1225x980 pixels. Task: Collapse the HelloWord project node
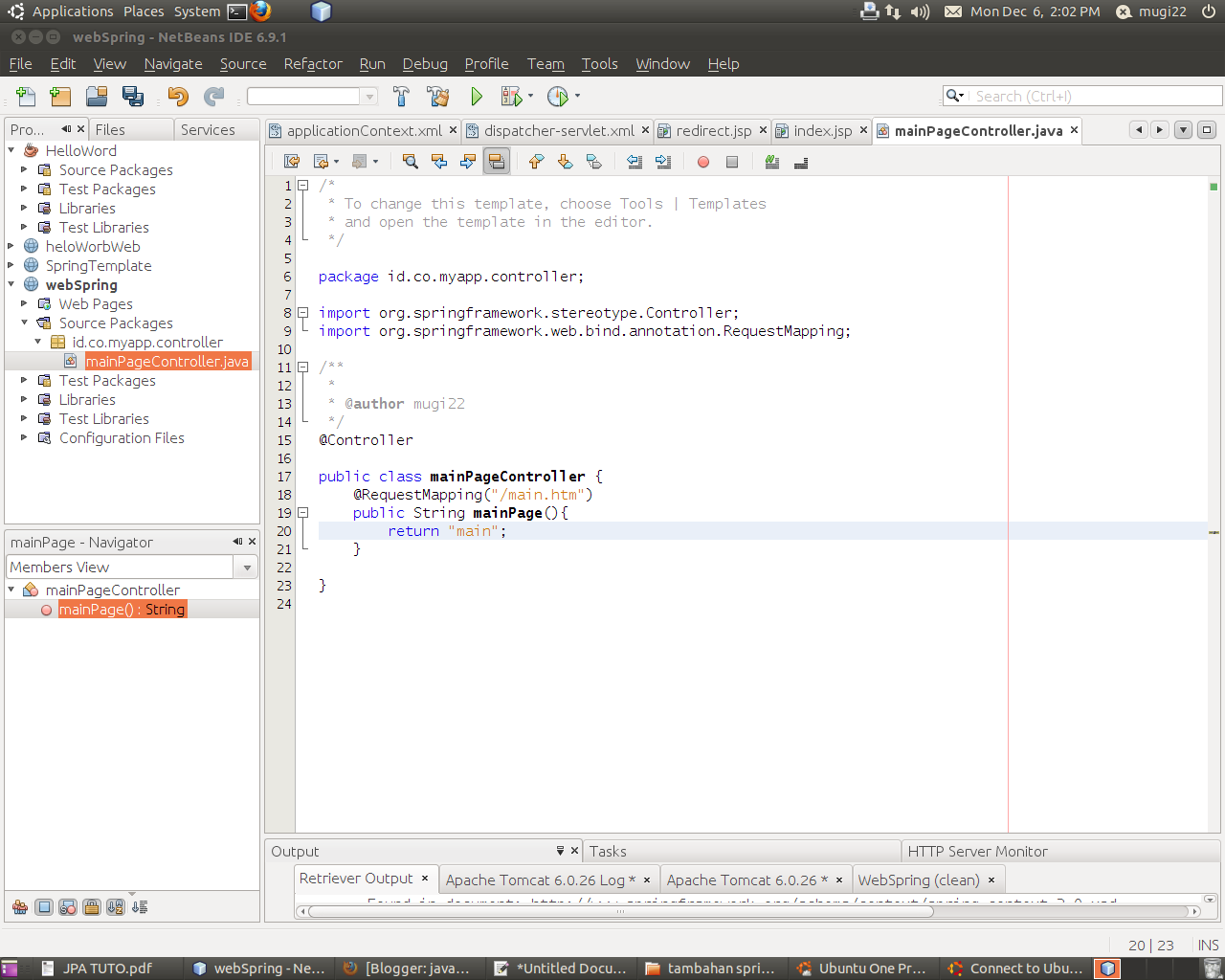[x=11, y=150]
